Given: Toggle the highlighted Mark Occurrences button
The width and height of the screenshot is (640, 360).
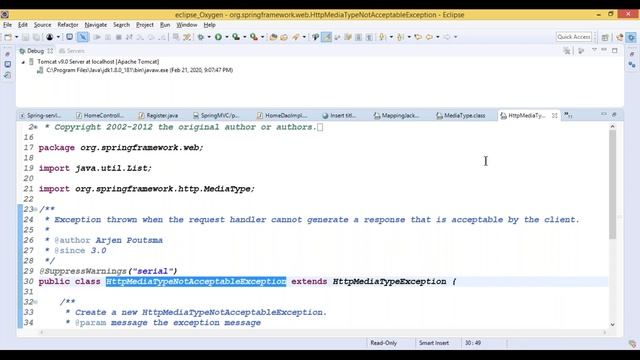Looking at the screenshot, I should point(327,37).
